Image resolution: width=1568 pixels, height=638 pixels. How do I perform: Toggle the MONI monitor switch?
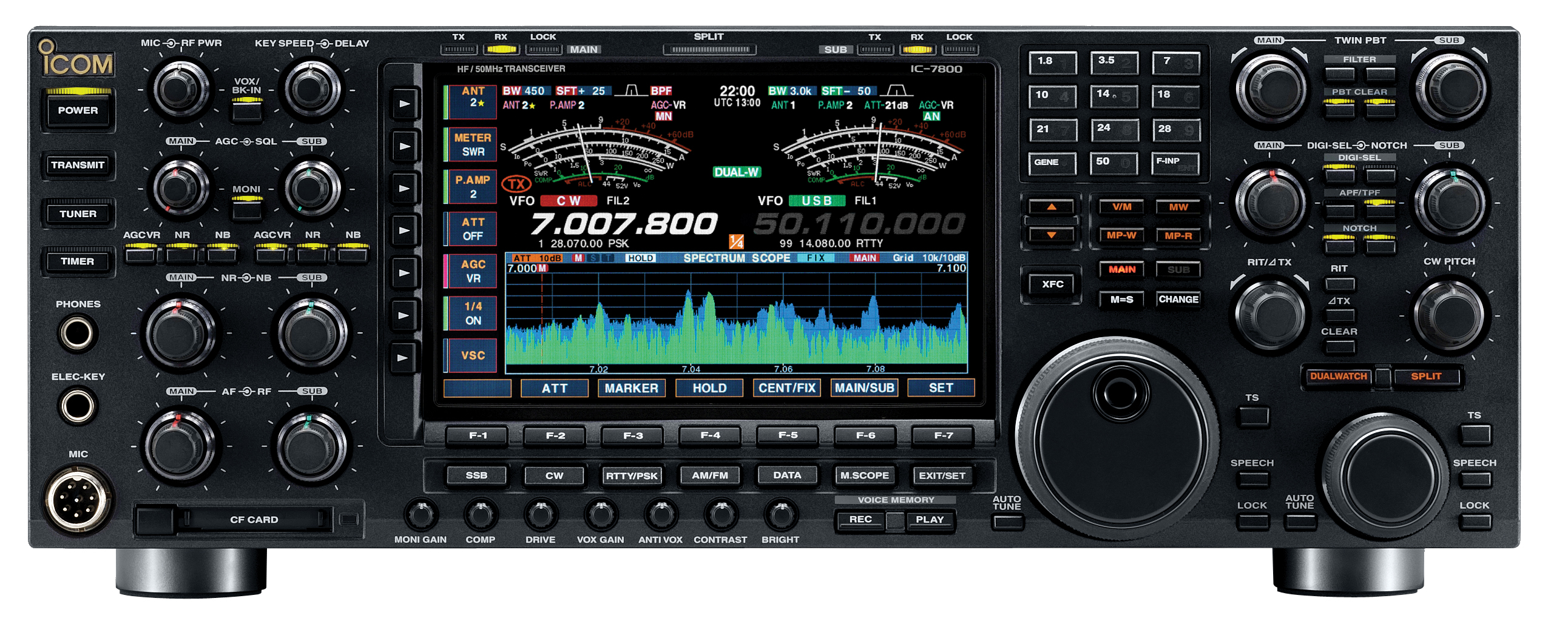click(246, 209)
